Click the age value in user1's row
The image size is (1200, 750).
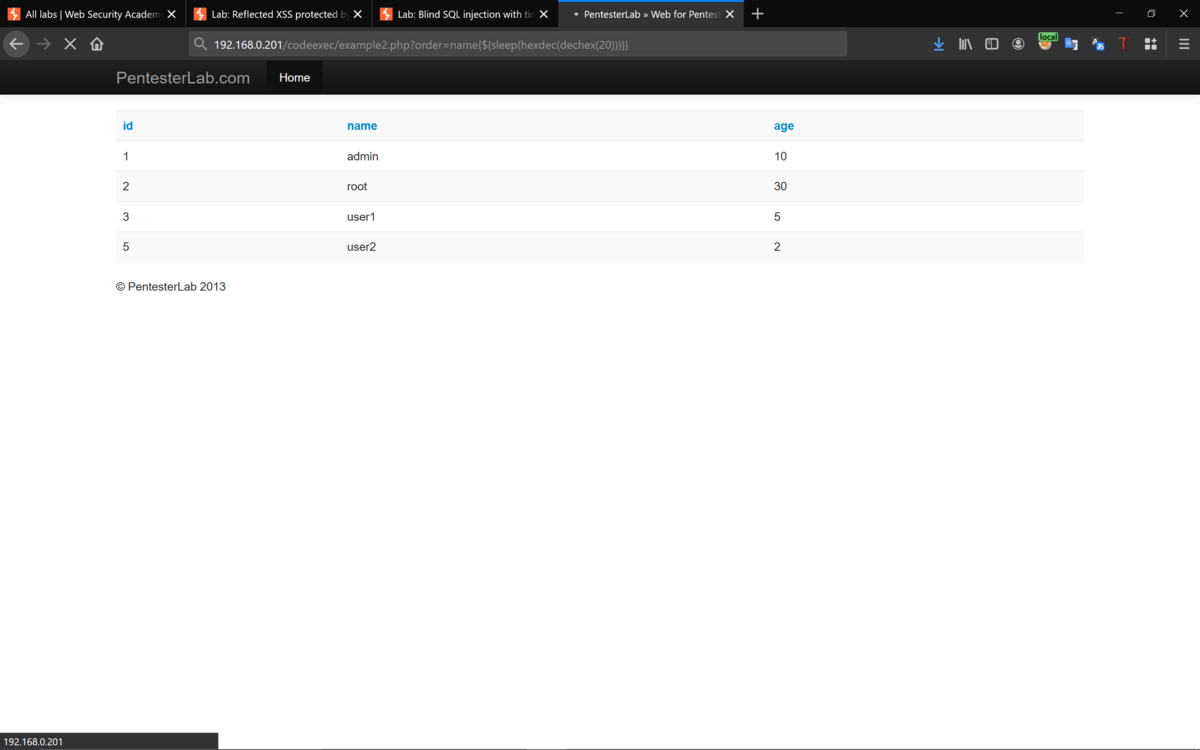[x=777, y=216]
